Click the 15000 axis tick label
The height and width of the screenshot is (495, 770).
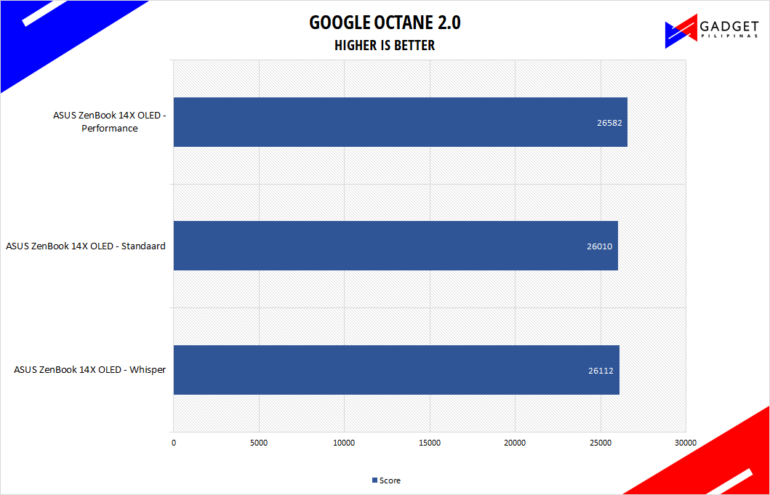pos(429,441)
